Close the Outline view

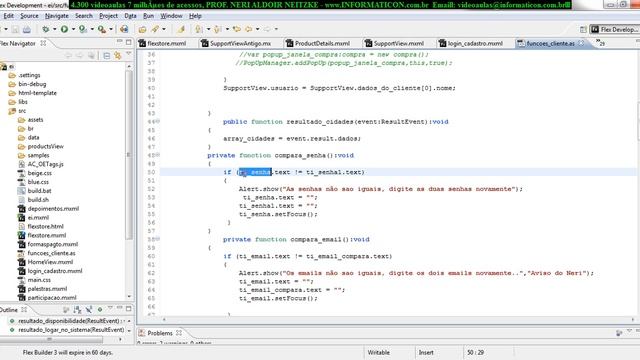(24, 310)
